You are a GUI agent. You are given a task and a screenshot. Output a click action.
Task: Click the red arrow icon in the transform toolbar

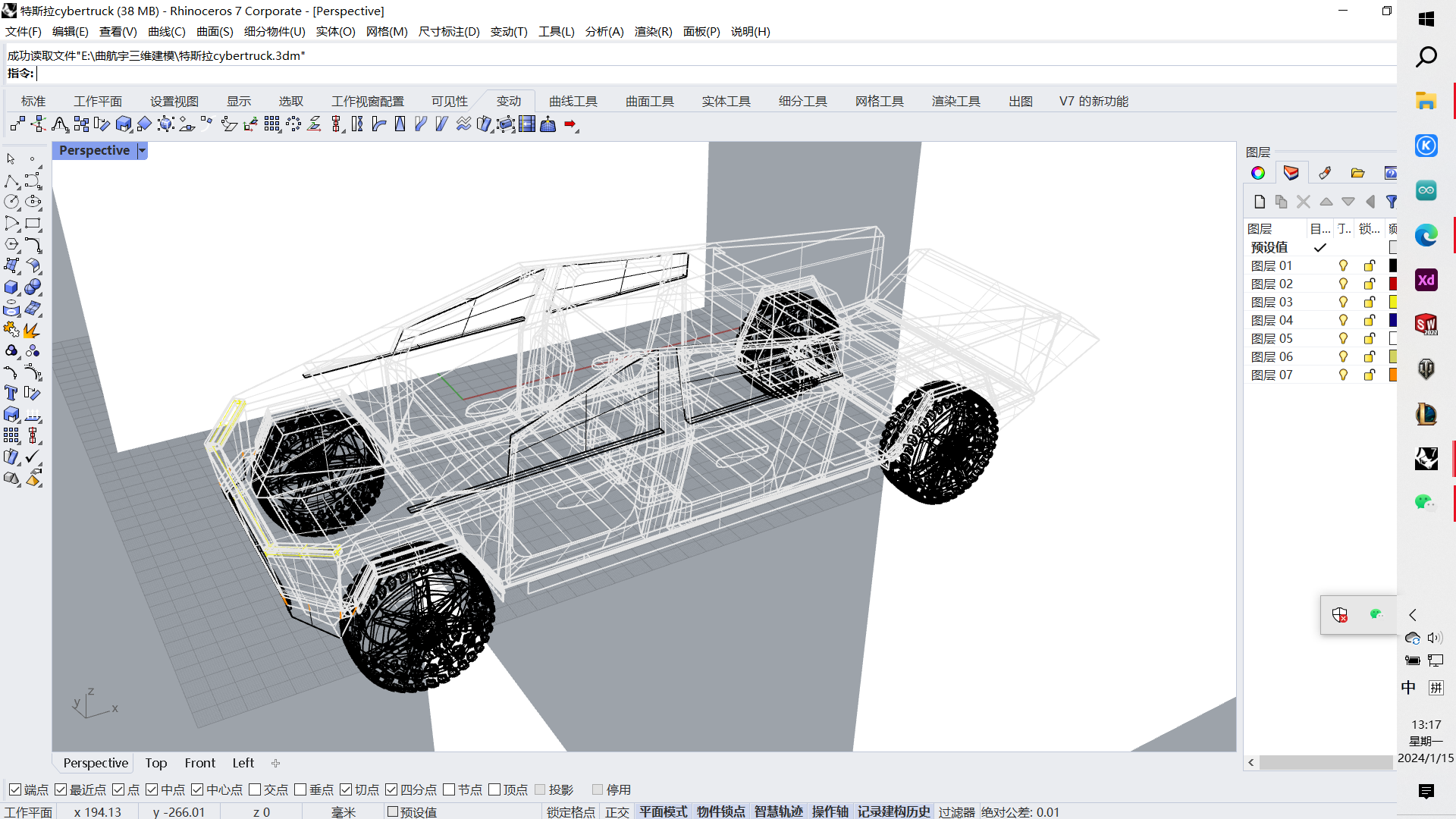click(x=570, y=124)
